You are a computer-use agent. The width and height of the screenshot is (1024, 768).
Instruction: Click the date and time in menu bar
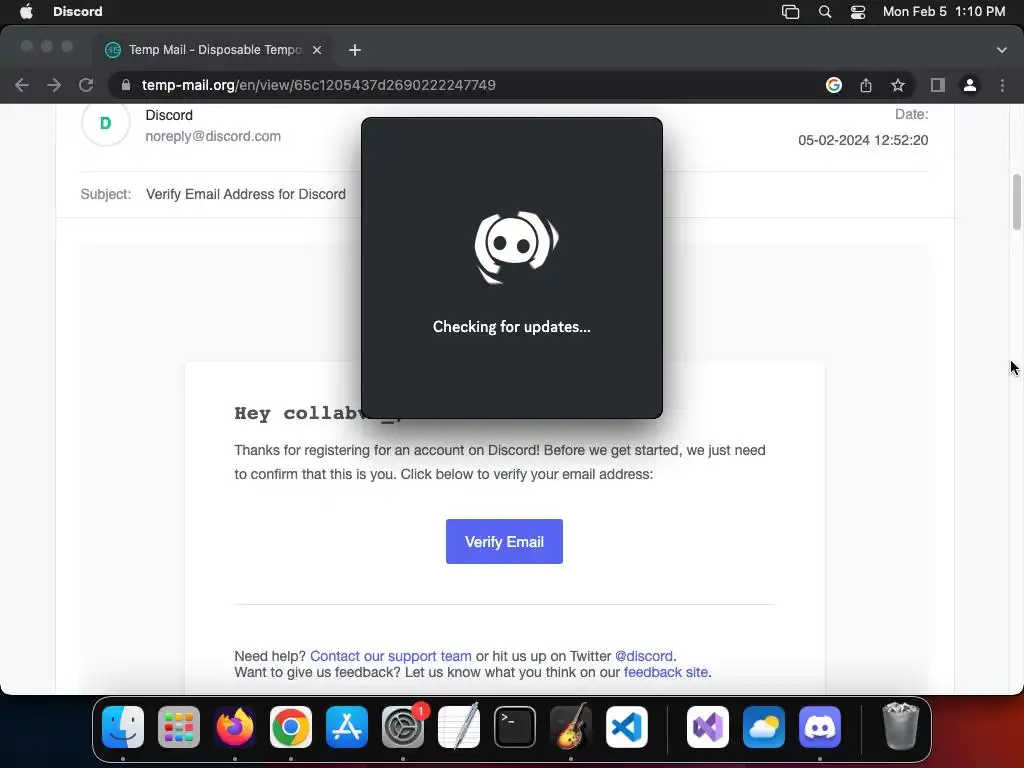(944, 11)
